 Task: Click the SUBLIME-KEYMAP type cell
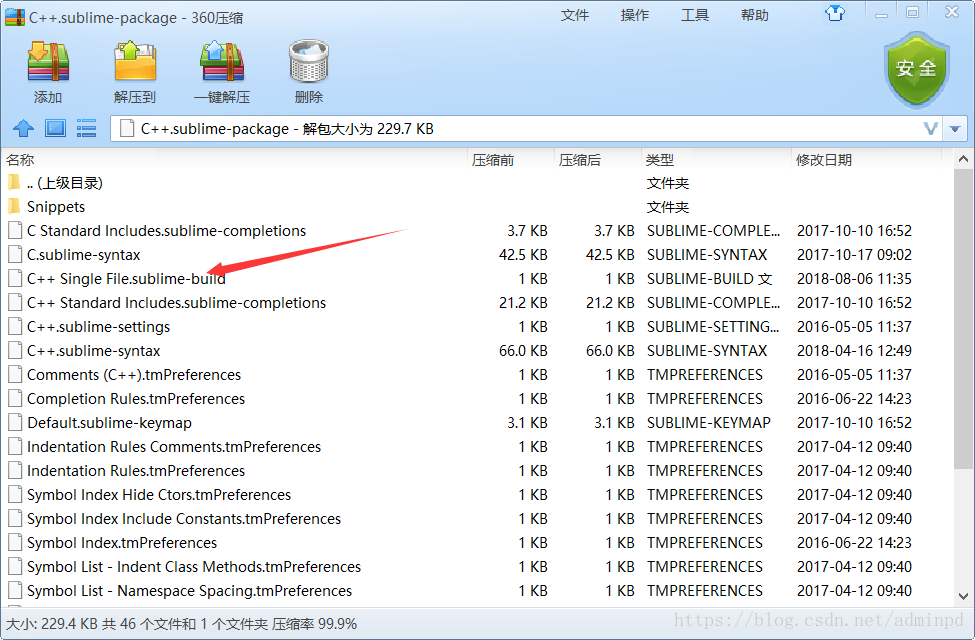(x=708, y=423)
